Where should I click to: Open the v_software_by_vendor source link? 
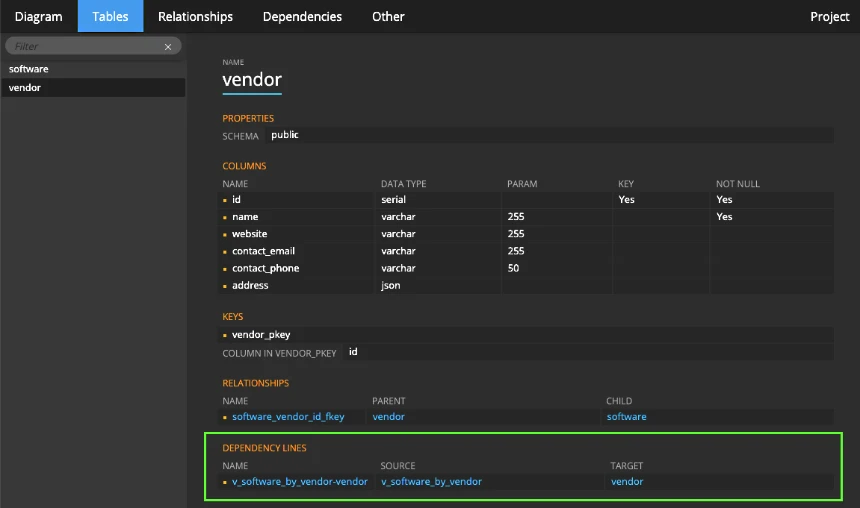(431, 481)
